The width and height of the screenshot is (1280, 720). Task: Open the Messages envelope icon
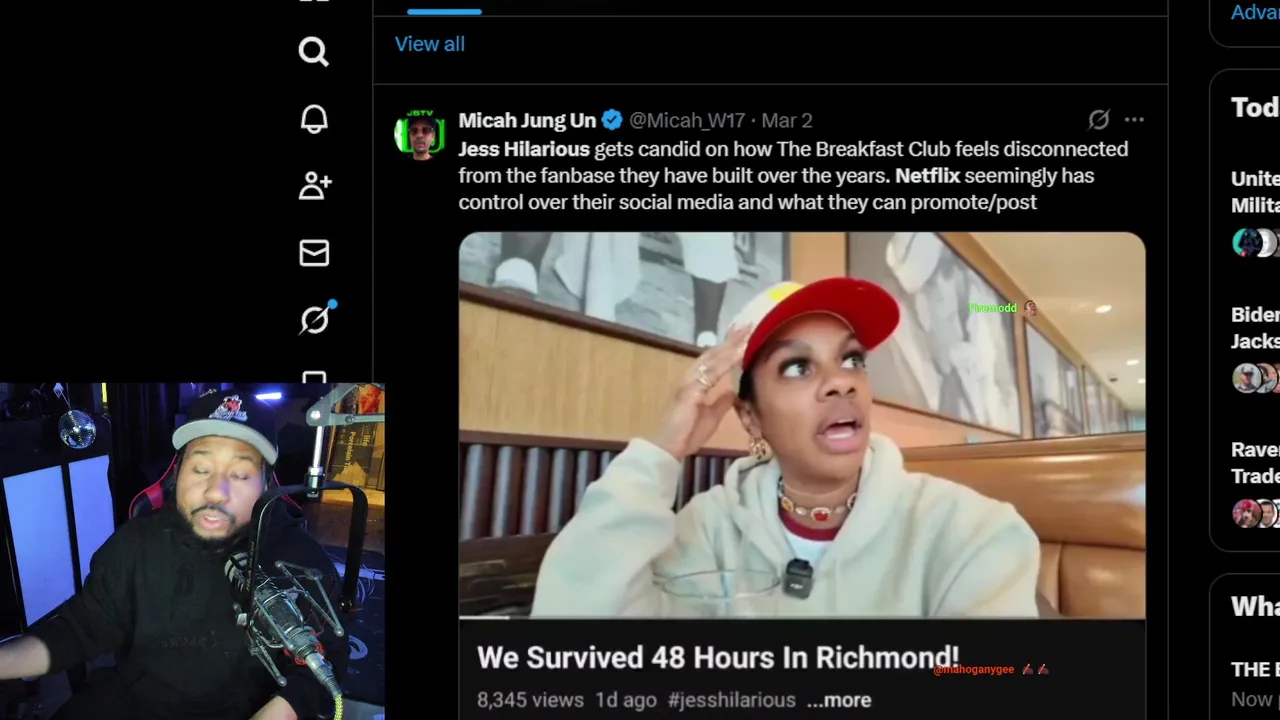pyautogui.click(x=314, y=253)
